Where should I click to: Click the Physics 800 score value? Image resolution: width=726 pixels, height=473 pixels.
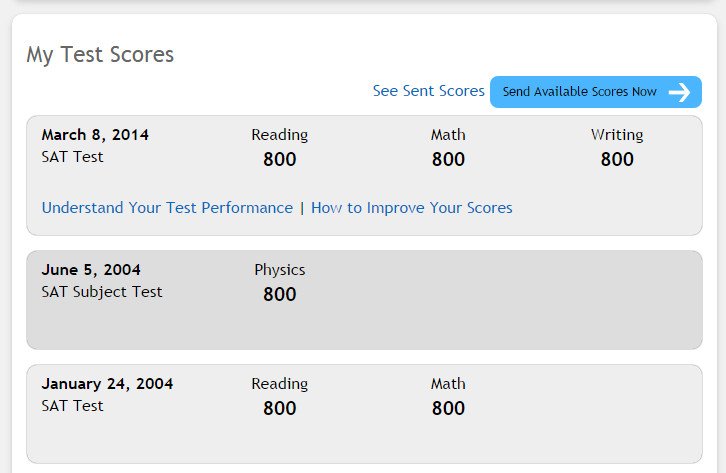click(280, 294)
